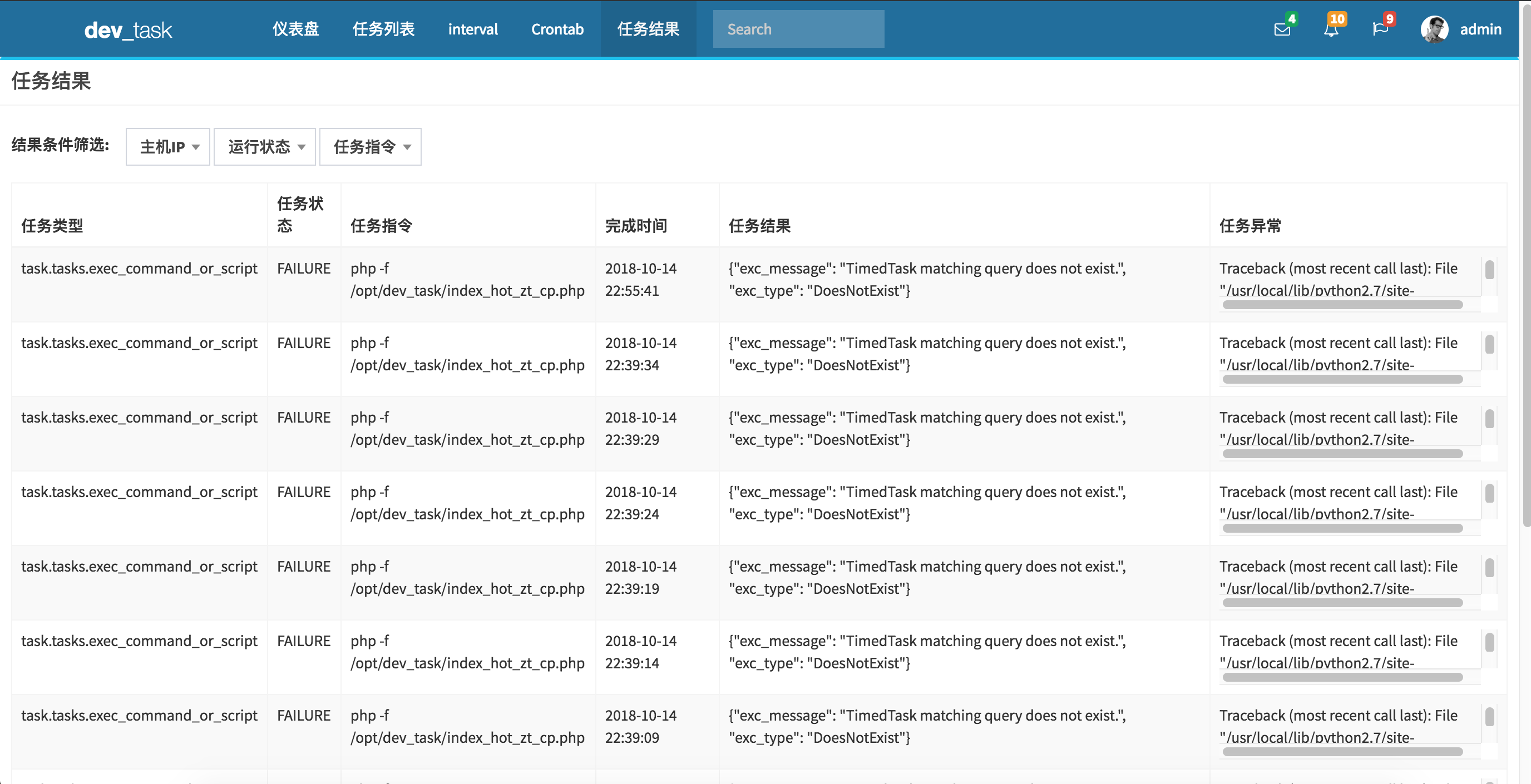Click horizontal scrollbar in first traceback cell
The image size is (1531, 784).
point(1342,305)
